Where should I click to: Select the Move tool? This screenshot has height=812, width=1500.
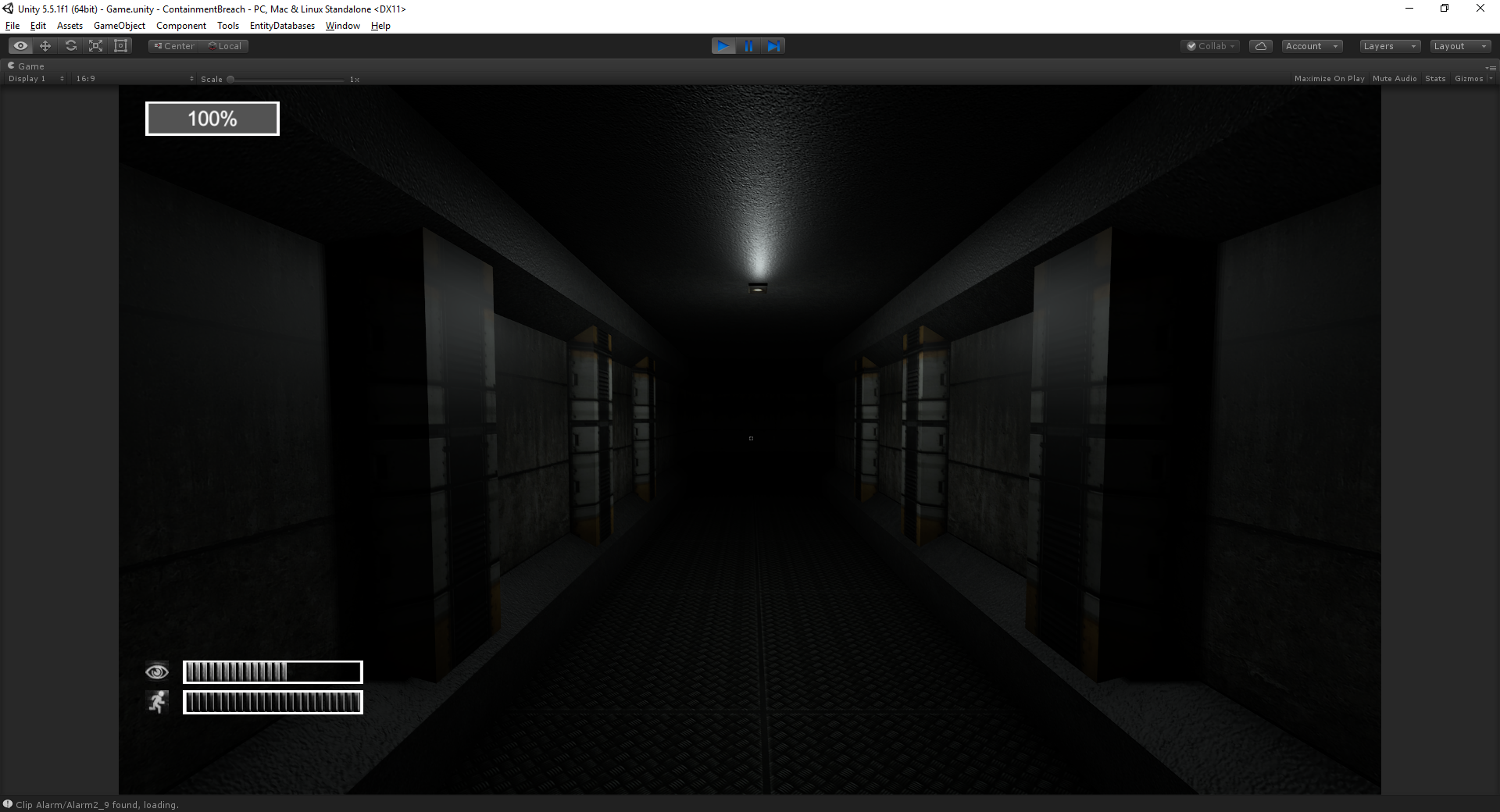[45, 46]
